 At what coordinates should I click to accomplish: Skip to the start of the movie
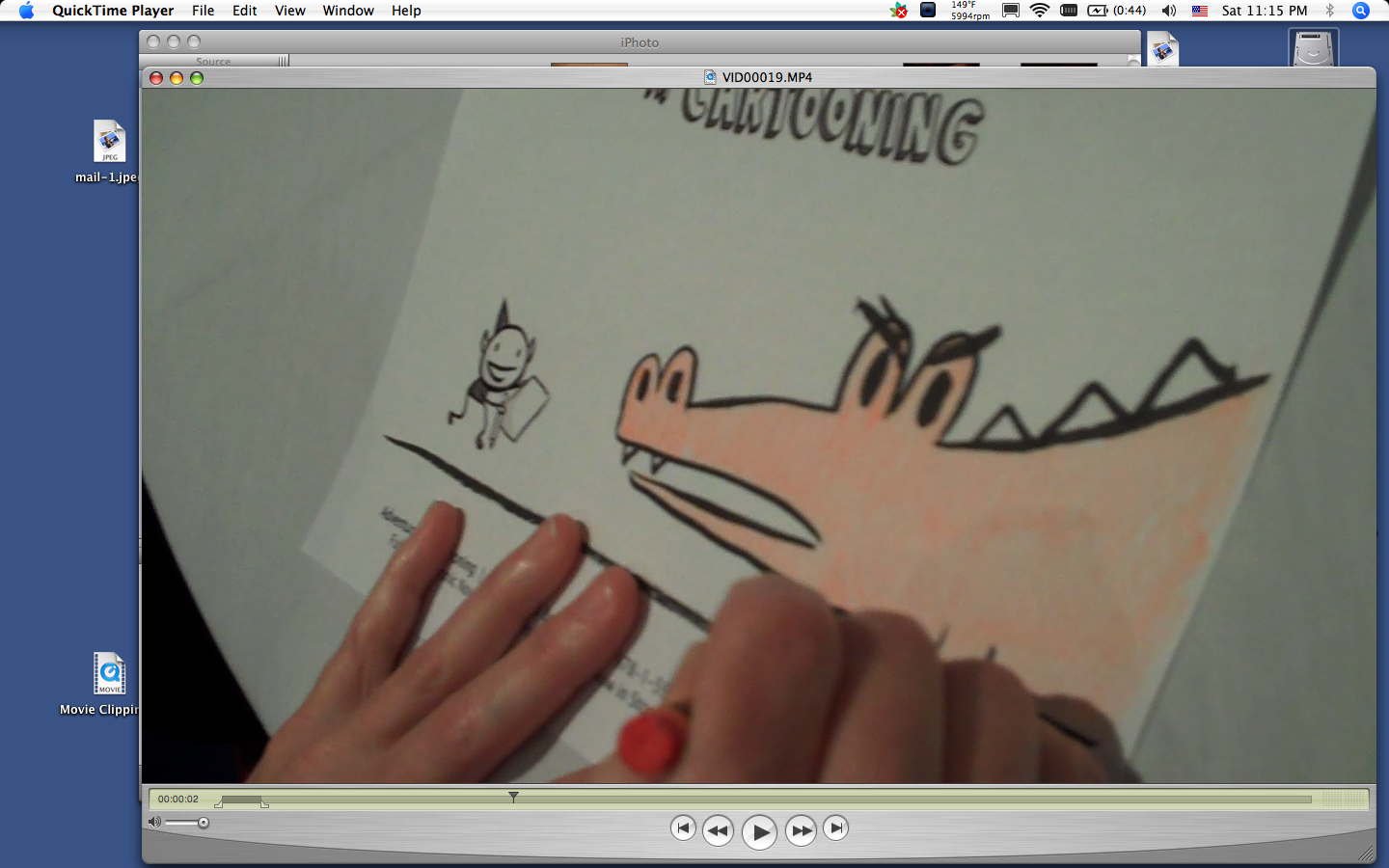pyautogui.click(x=683, y=827)
